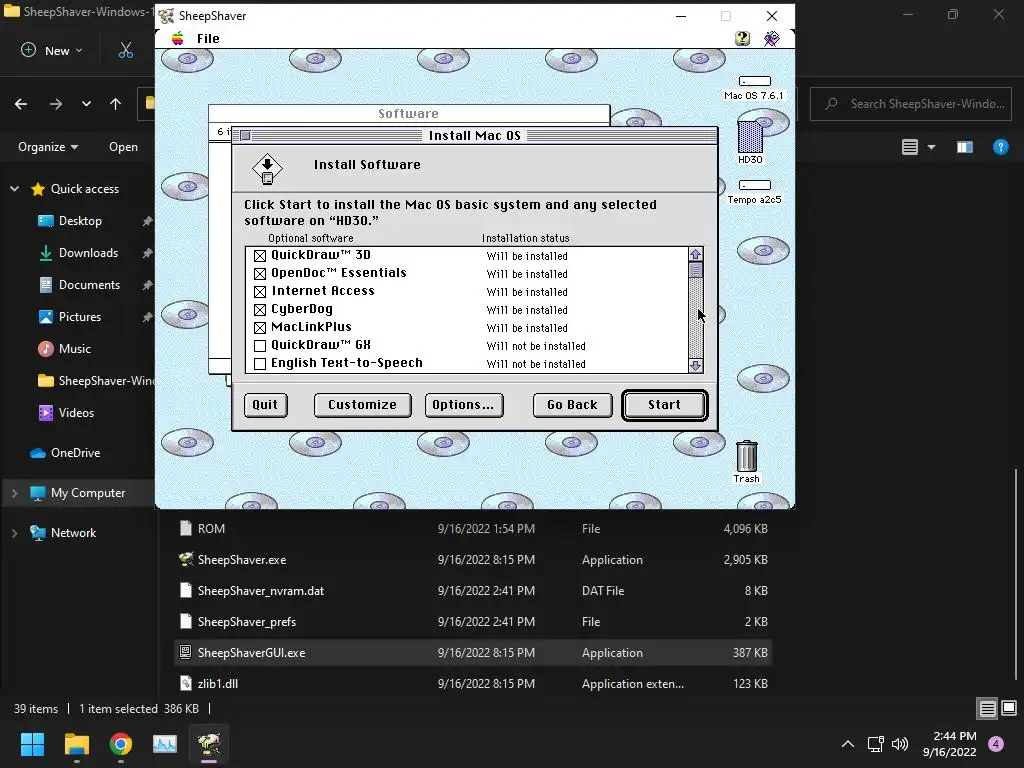1024x768 pixels.
Task: Open the Windows Start menu
Action: click(32, 744)
